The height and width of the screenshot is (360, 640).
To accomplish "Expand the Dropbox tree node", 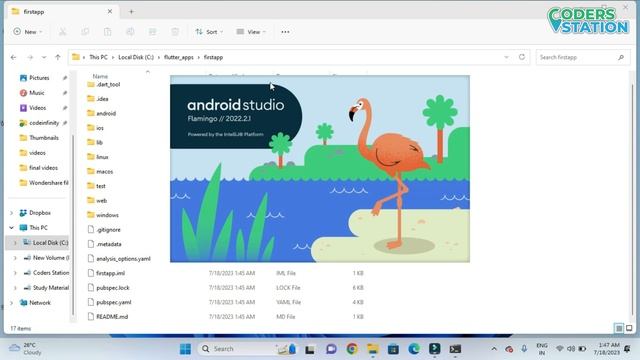I will pos(11,213).
